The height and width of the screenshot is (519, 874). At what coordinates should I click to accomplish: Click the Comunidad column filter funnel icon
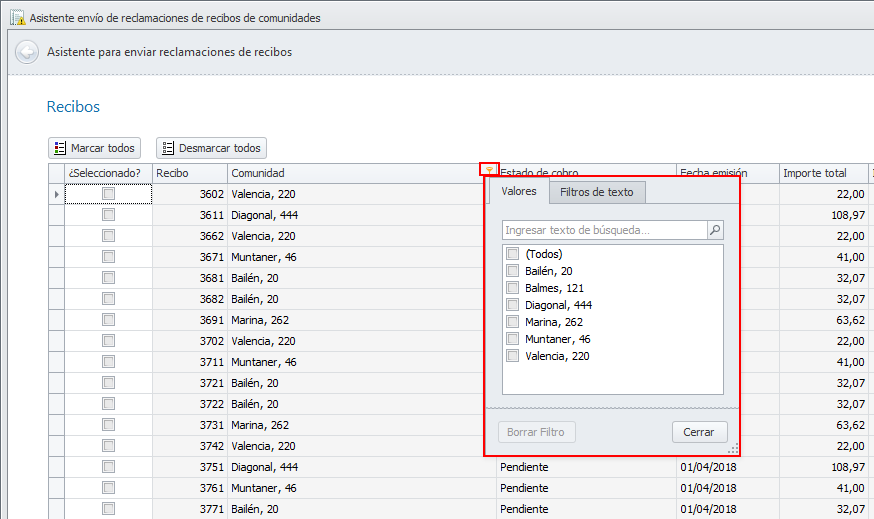[x=488, y=172]
